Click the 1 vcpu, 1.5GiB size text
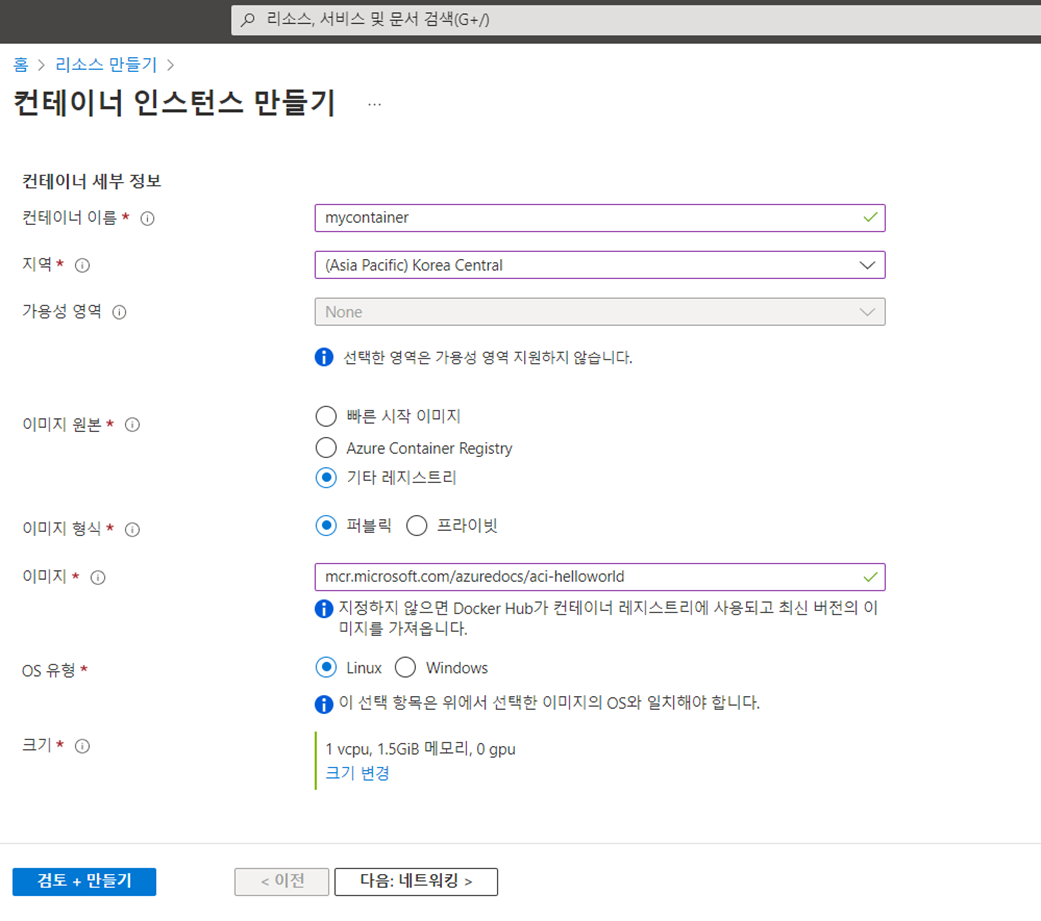The image size is (1041, 921). click(x=420, y=749)
